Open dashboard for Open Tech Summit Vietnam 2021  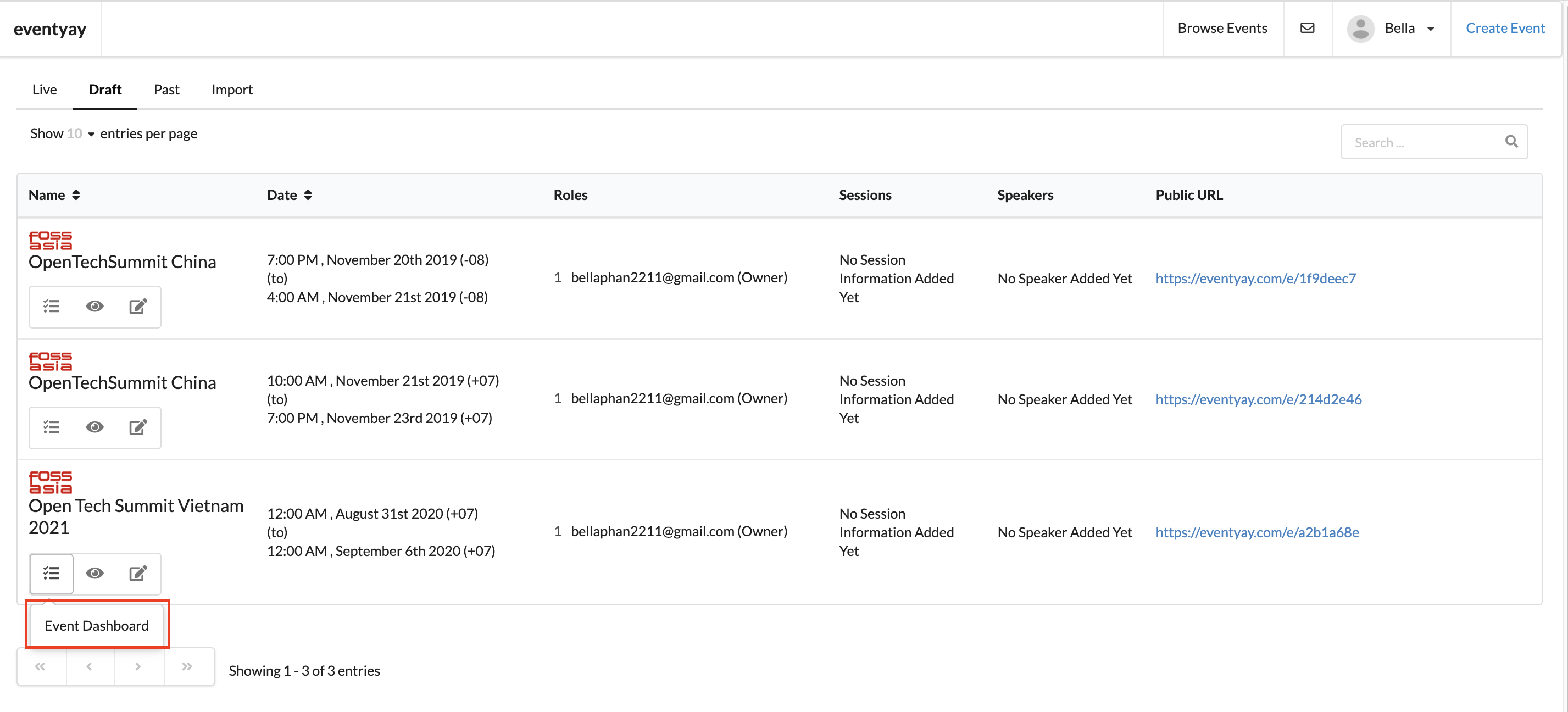[x=52, y=573]
